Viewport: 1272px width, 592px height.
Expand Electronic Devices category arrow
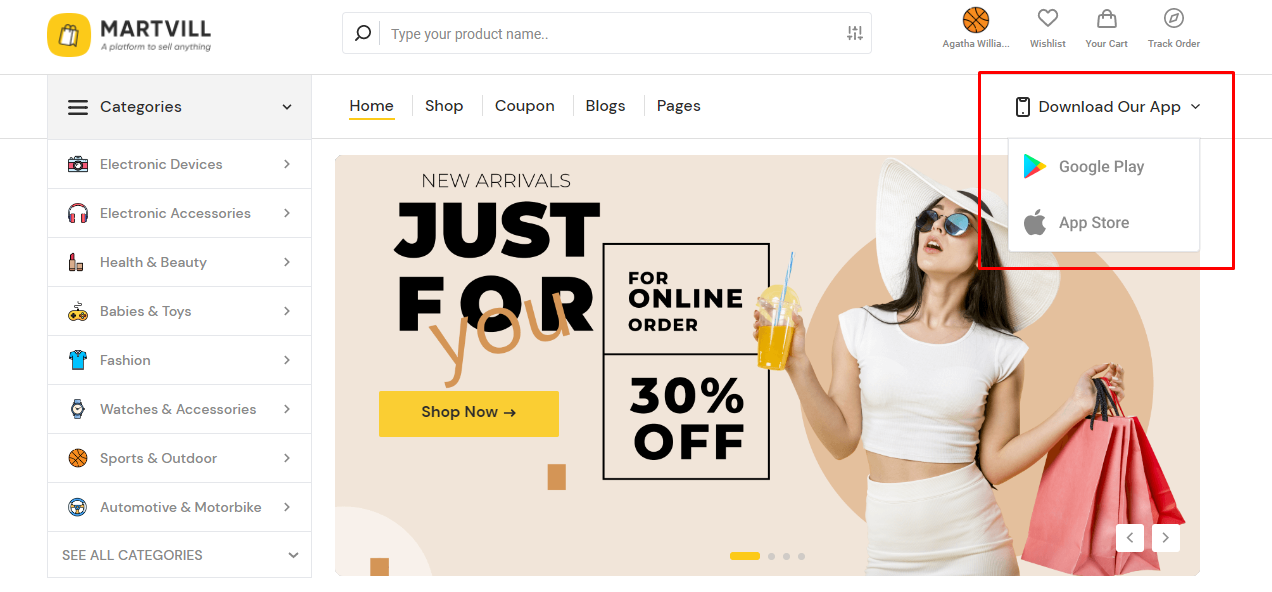[287, 164]
